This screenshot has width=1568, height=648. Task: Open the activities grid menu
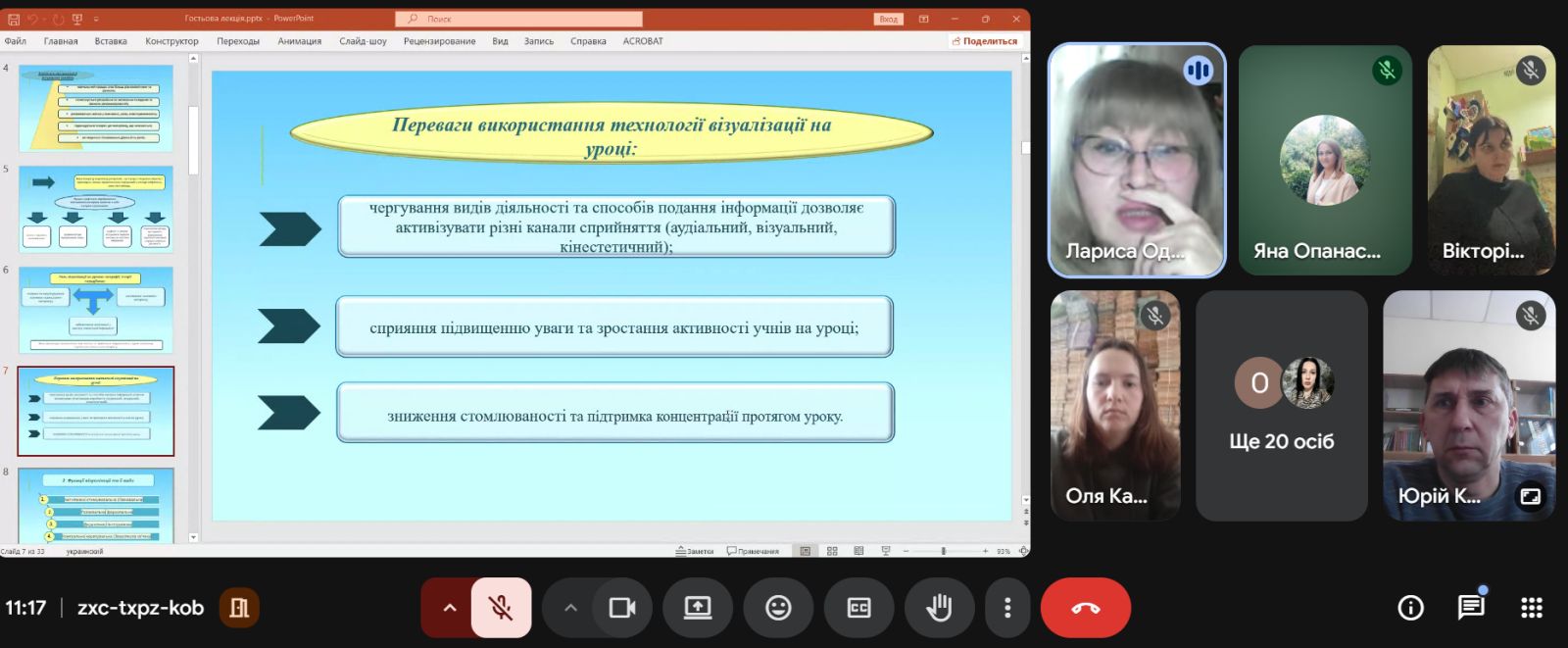[x=1531, y=608]
